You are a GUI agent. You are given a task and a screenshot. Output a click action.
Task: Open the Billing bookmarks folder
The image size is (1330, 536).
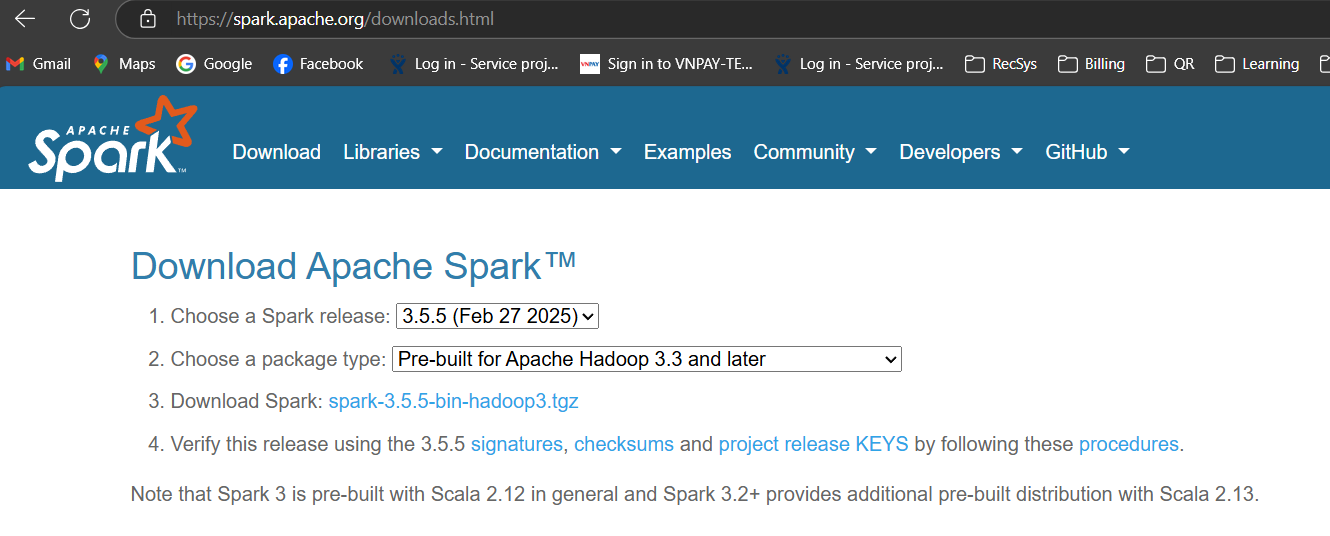pyautogui.click(x=1091, y=64)
